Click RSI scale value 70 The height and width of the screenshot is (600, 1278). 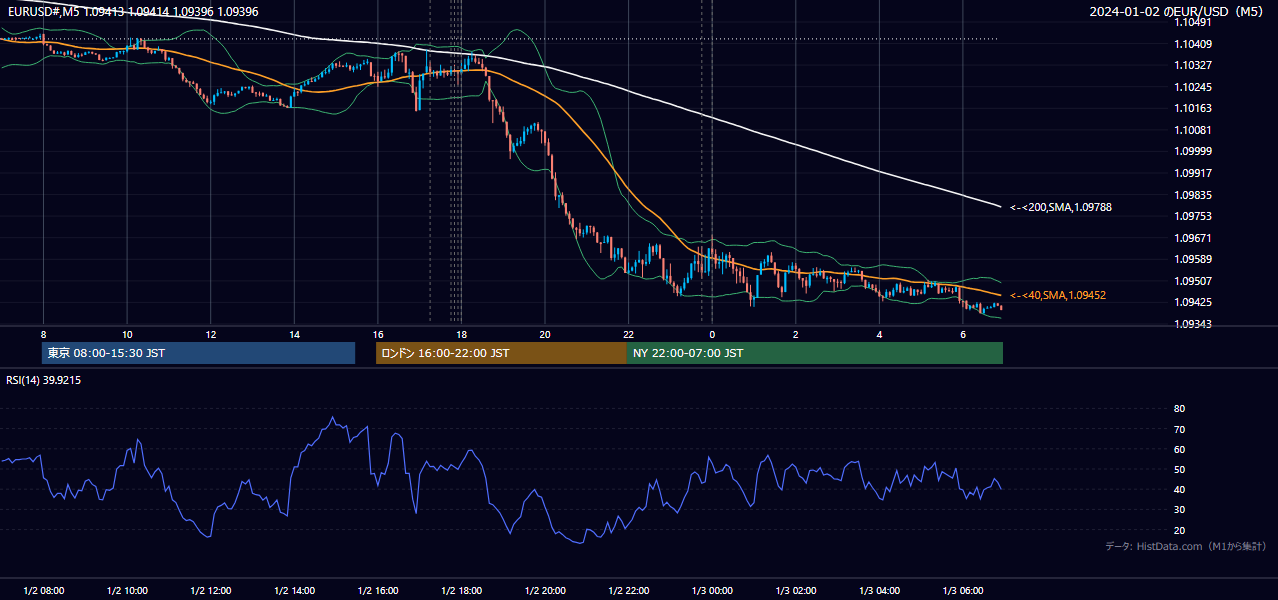tap(1180, 429)
